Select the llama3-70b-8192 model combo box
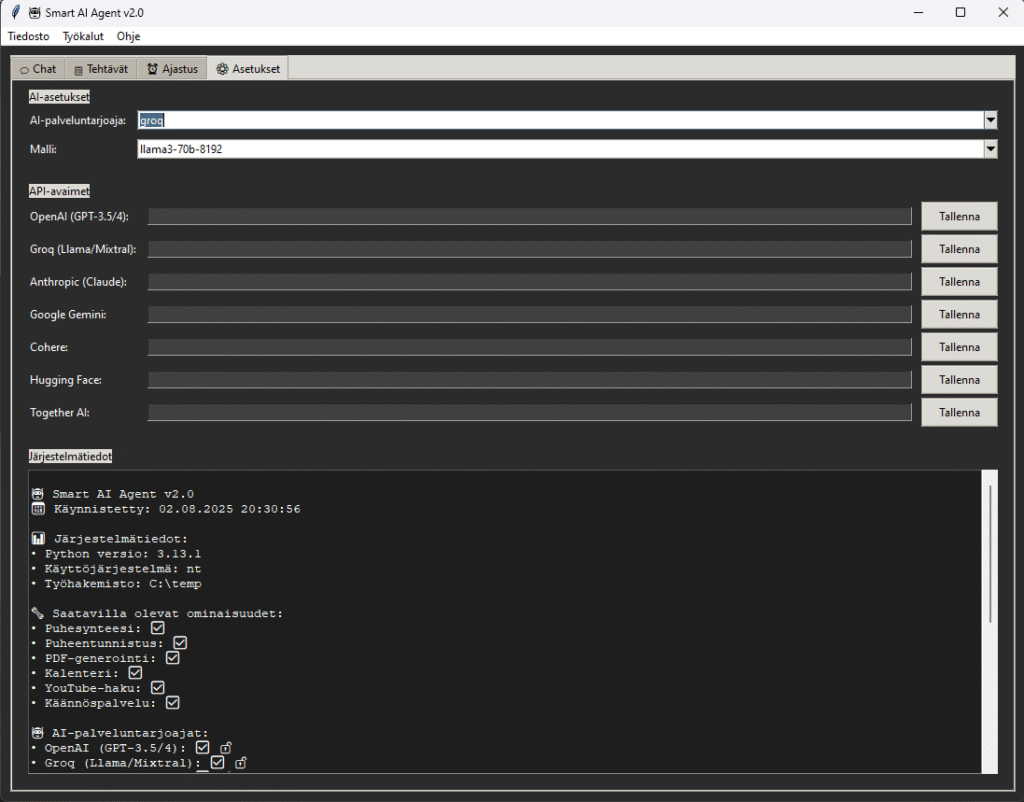Viewport: 1024px width, 802px height. 559,149
